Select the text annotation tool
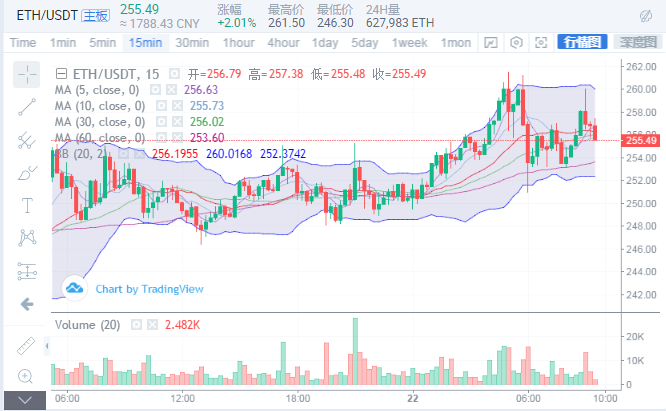666x411 pixels. 27,206
